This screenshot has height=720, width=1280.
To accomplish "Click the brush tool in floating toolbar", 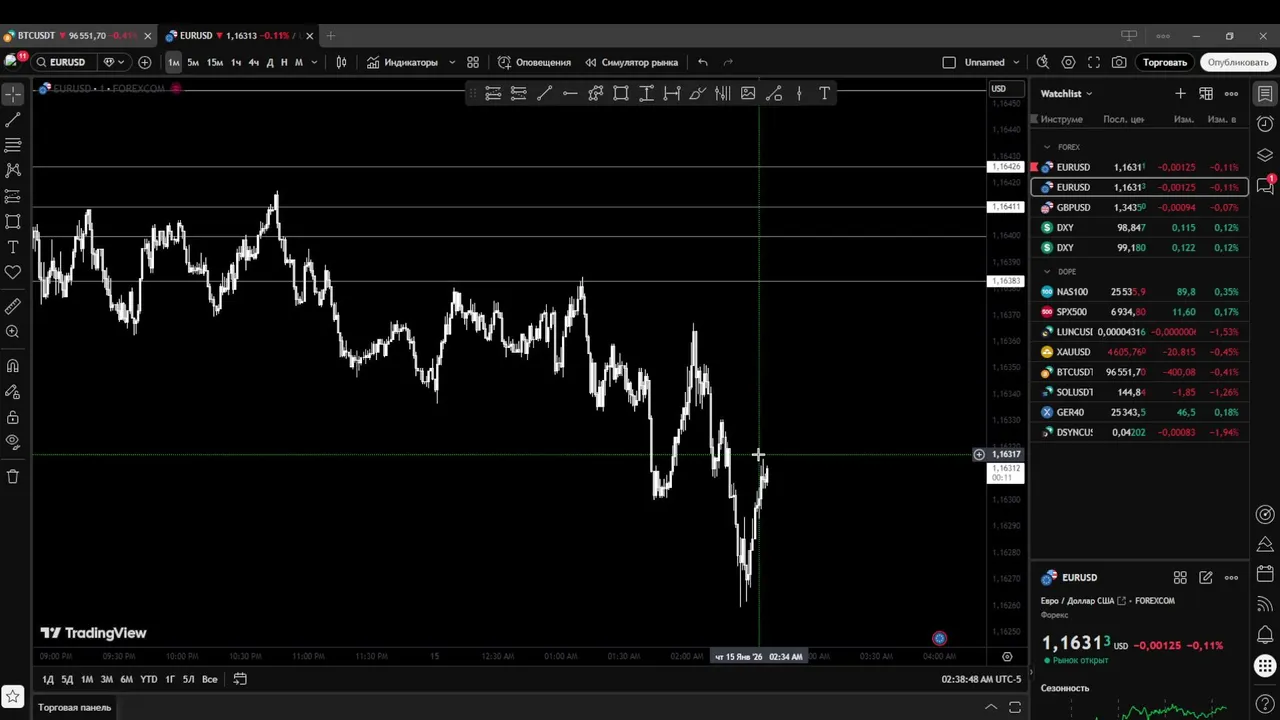I will 697,93.
